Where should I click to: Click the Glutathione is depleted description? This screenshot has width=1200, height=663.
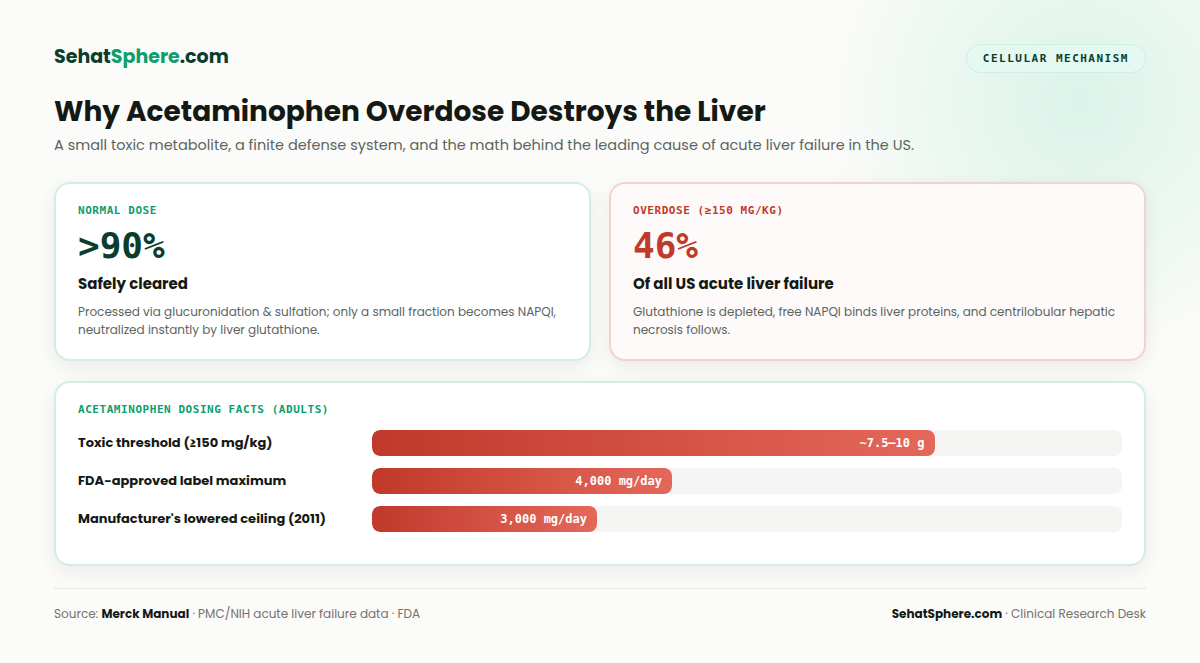click(874, 321)
